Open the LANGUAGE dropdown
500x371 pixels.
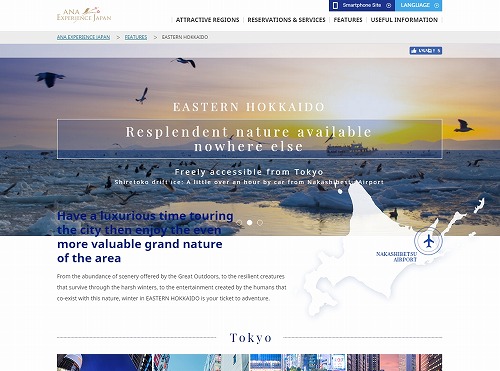(419, 5)
